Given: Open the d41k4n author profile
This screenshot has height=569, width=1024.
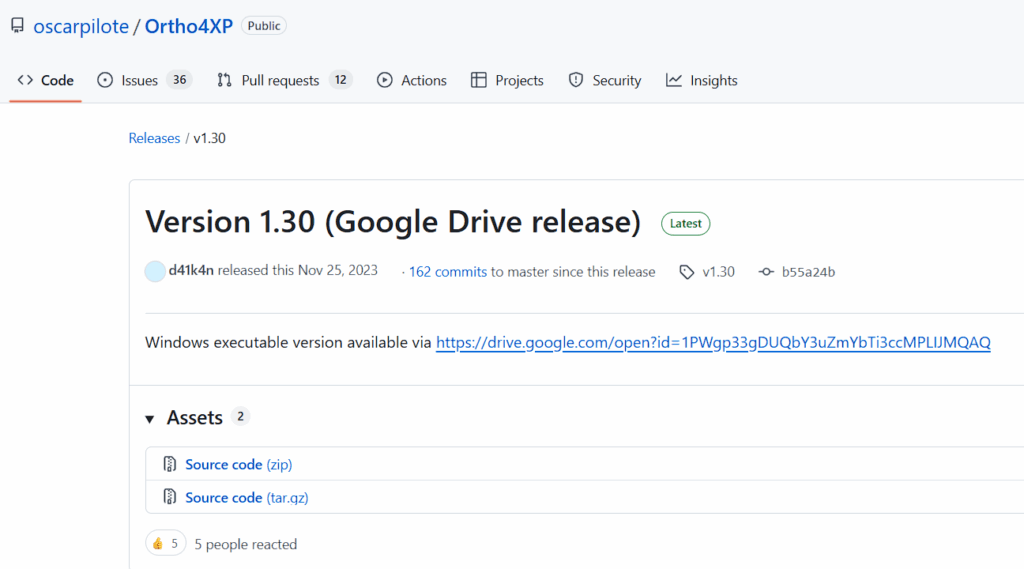Looking at the screenshot, I should tap(191, 270).
